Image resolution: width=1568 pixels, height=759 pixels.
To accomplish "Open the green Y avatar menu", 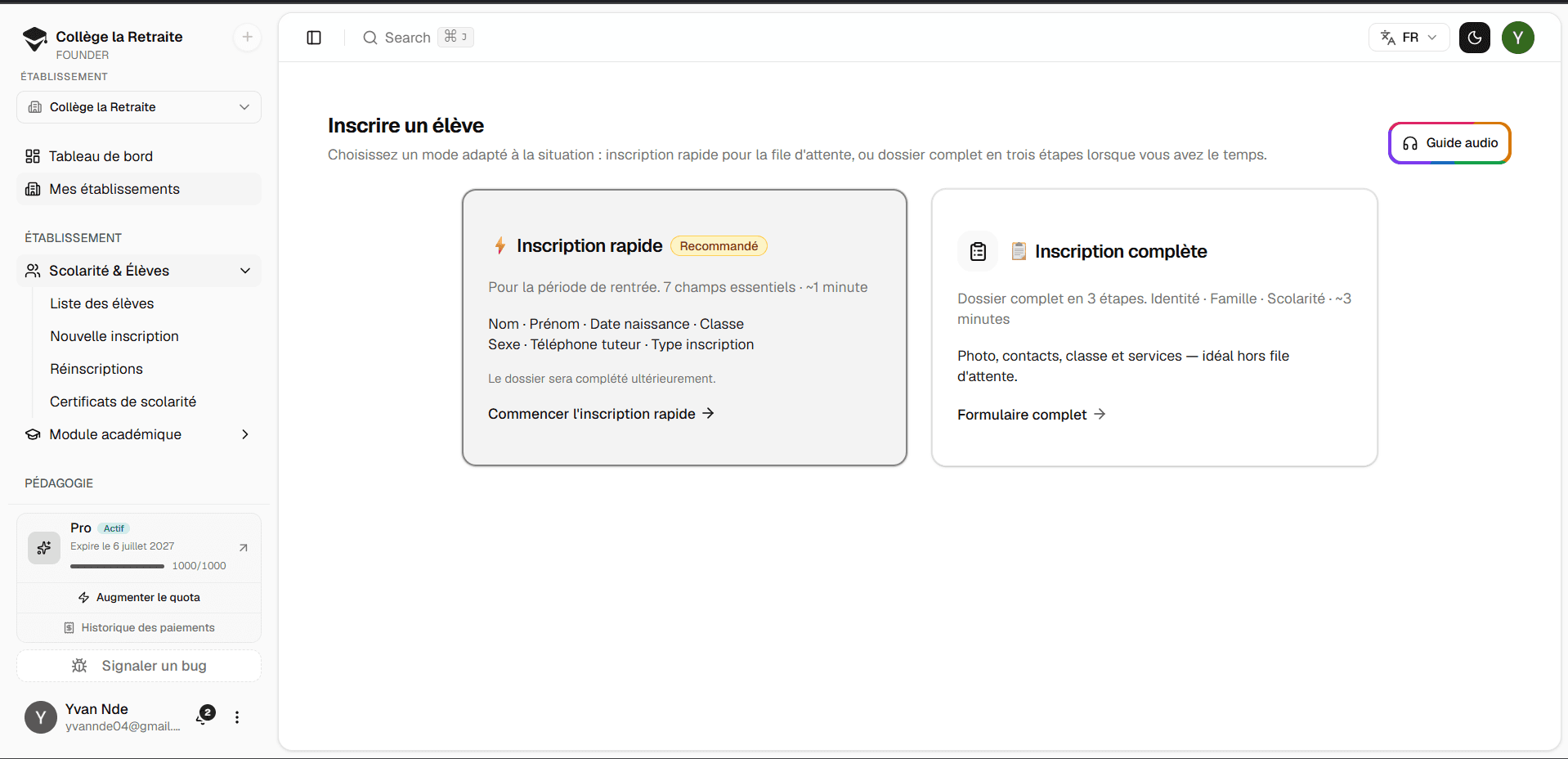I will click(x=1518, y=38).
